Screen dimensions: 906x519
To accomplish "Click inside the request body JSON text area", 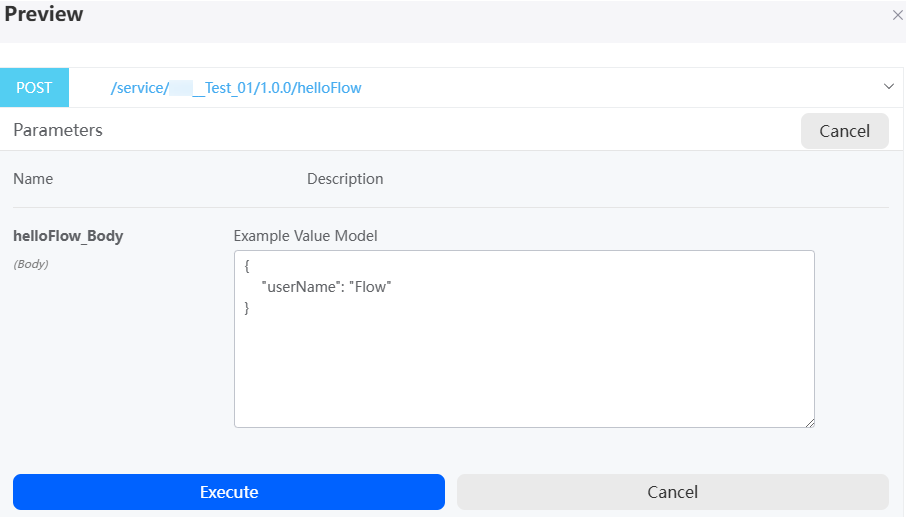I will (524, 339).
